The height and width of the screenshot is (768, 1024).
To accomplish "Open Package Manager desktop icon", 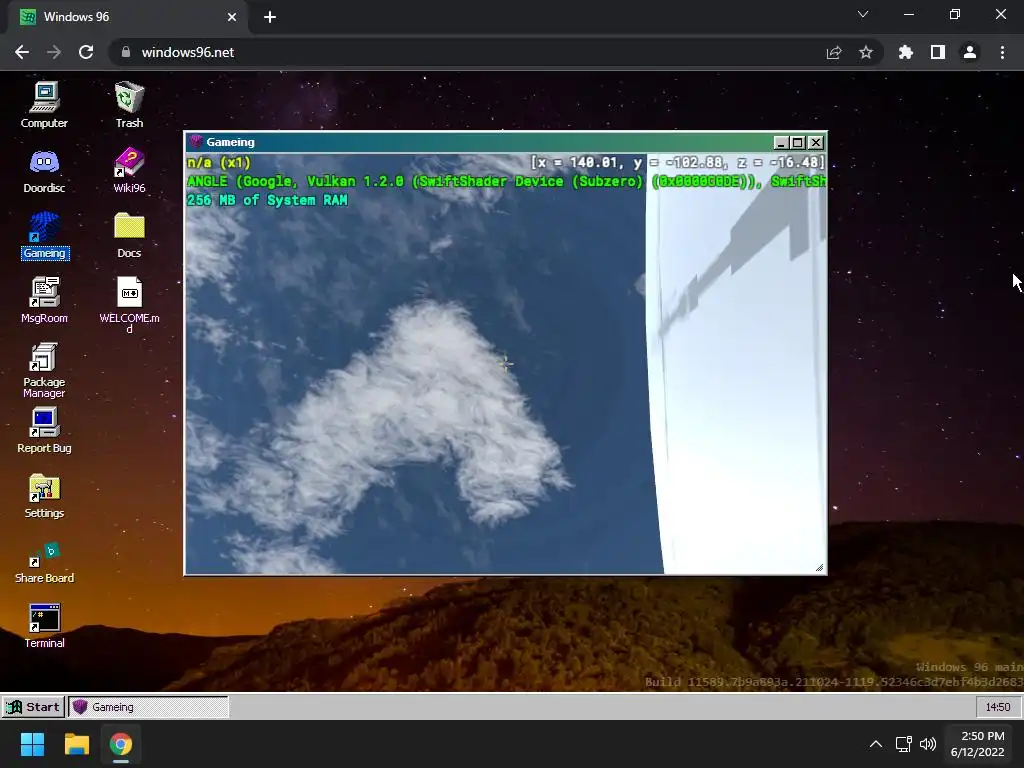I will click(44, 370).
